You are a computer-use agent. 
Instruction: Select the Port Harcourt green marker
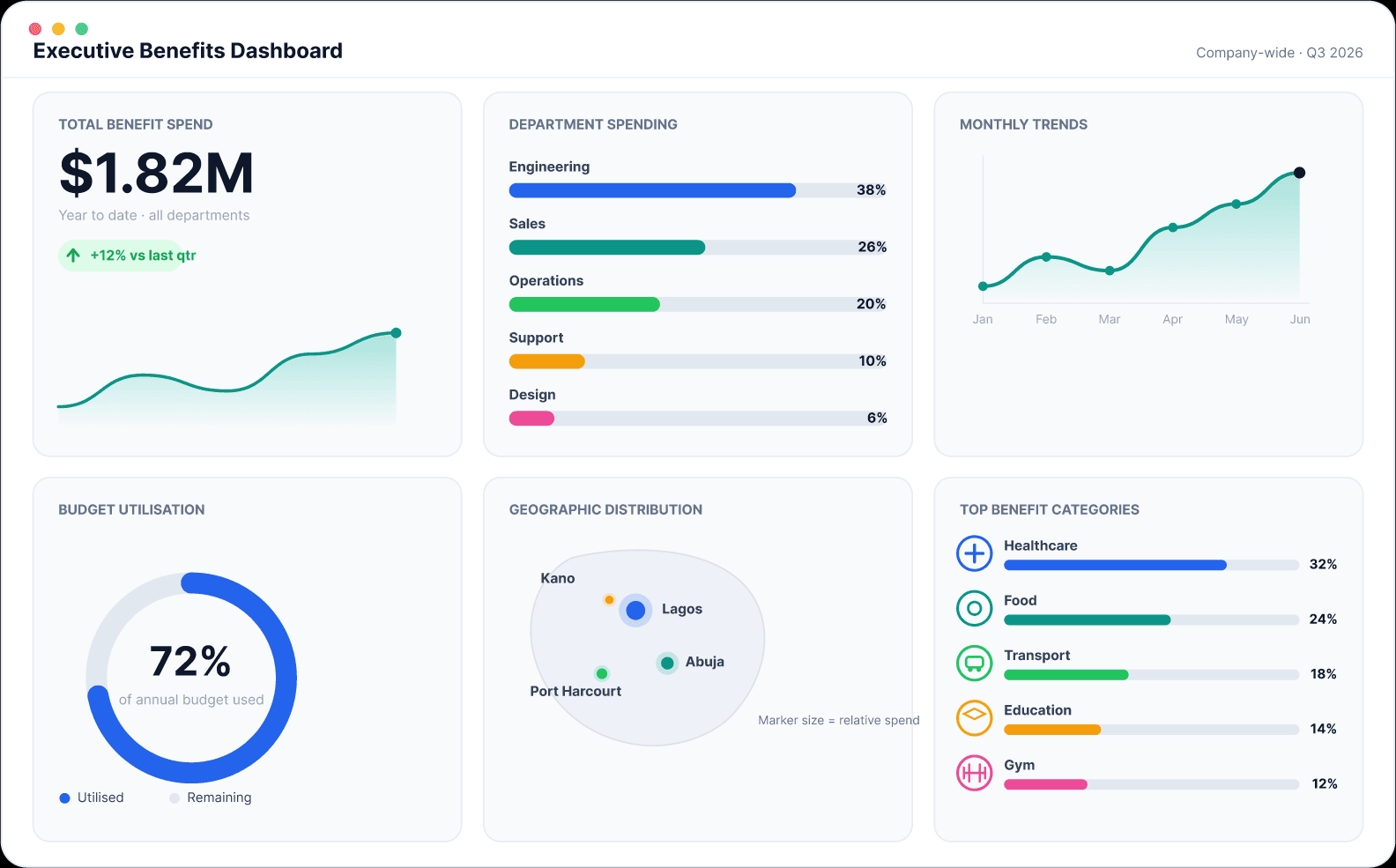[x=602, y=673]
